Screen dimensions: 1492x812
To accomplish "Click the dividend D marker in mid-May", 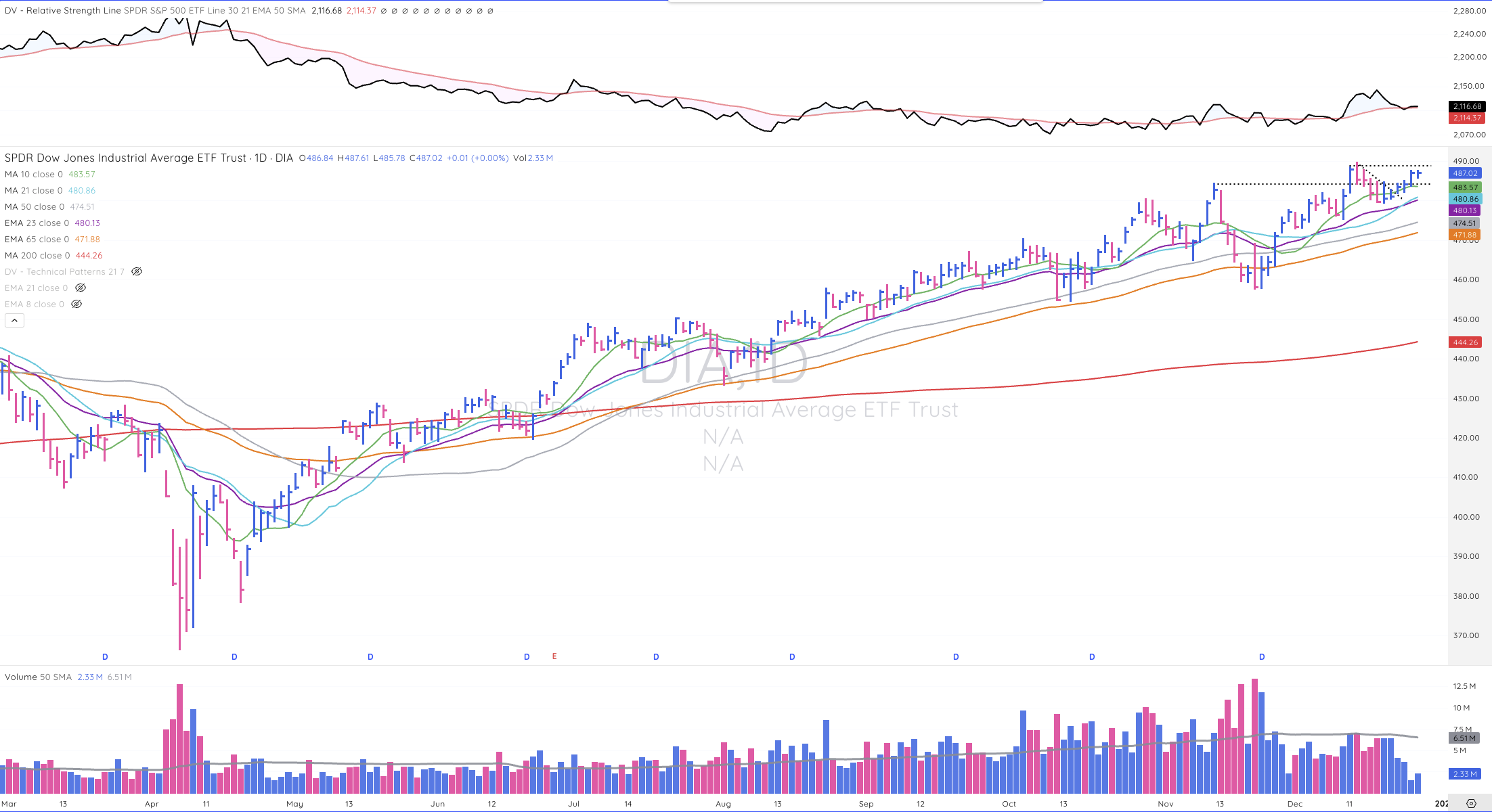I will [370, 656].
